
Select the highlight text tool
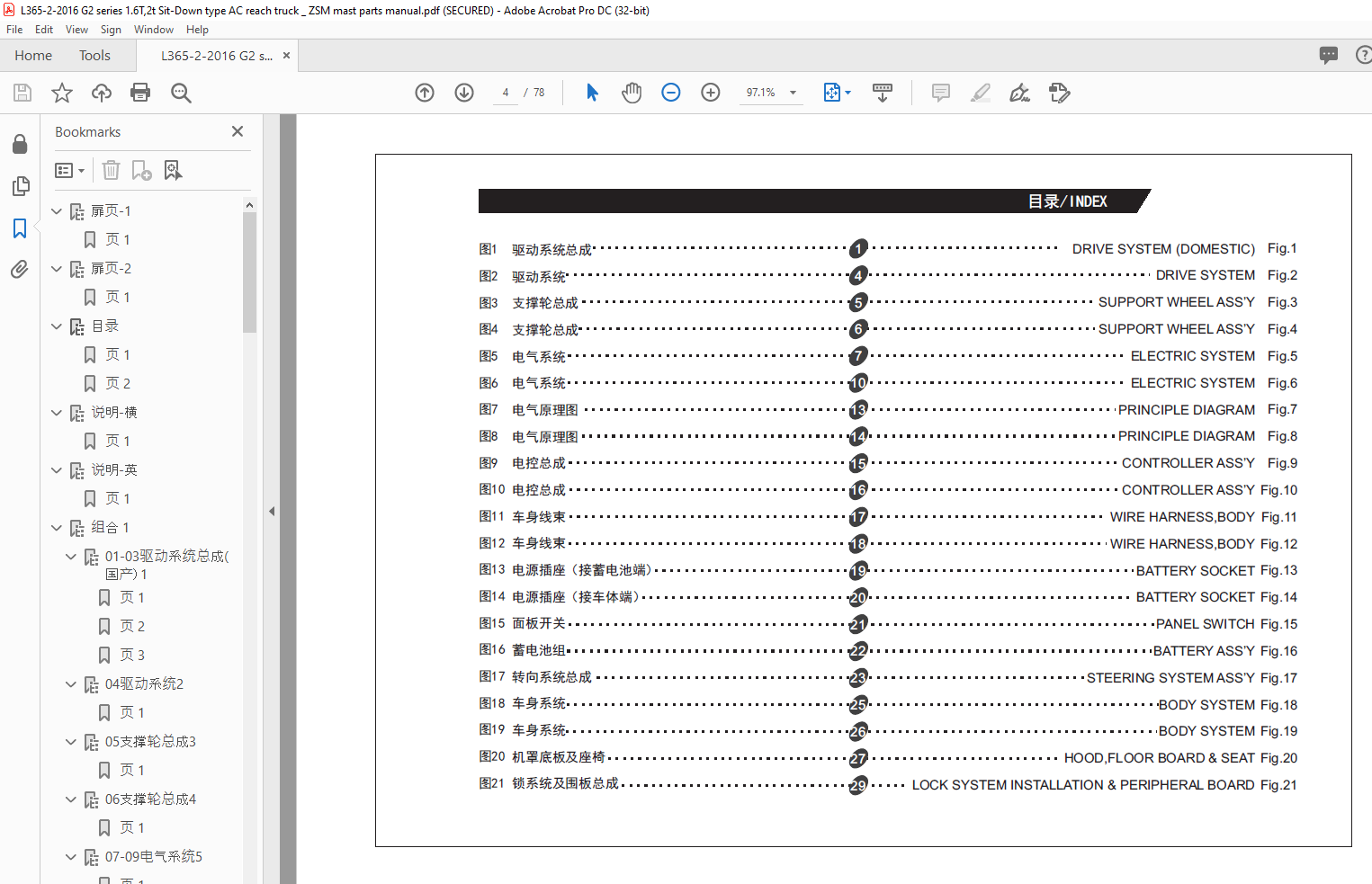[981, 93]
